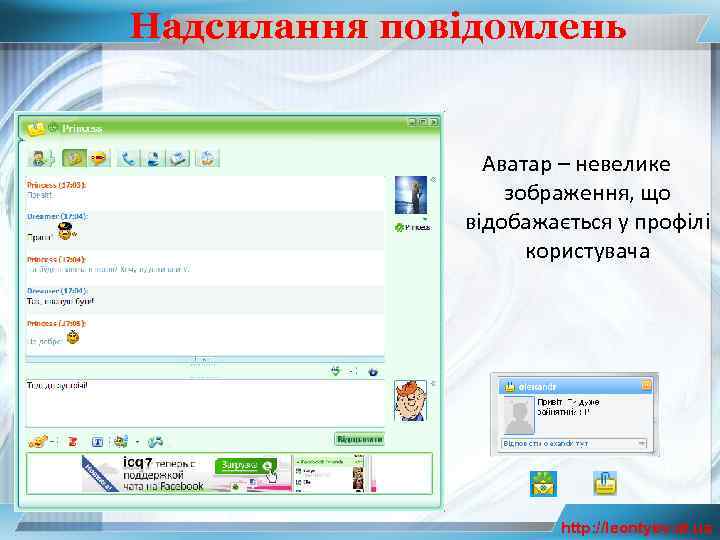Open text font formatting T icon
Viewport: 720px width, 540px height.
coord(97,442)
